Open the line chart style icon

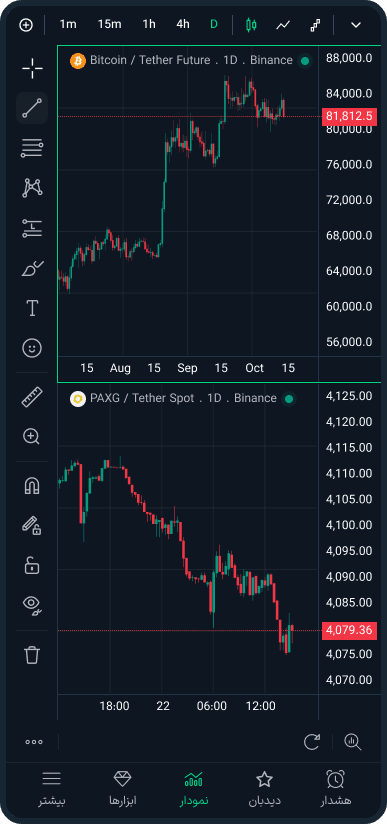283,25
